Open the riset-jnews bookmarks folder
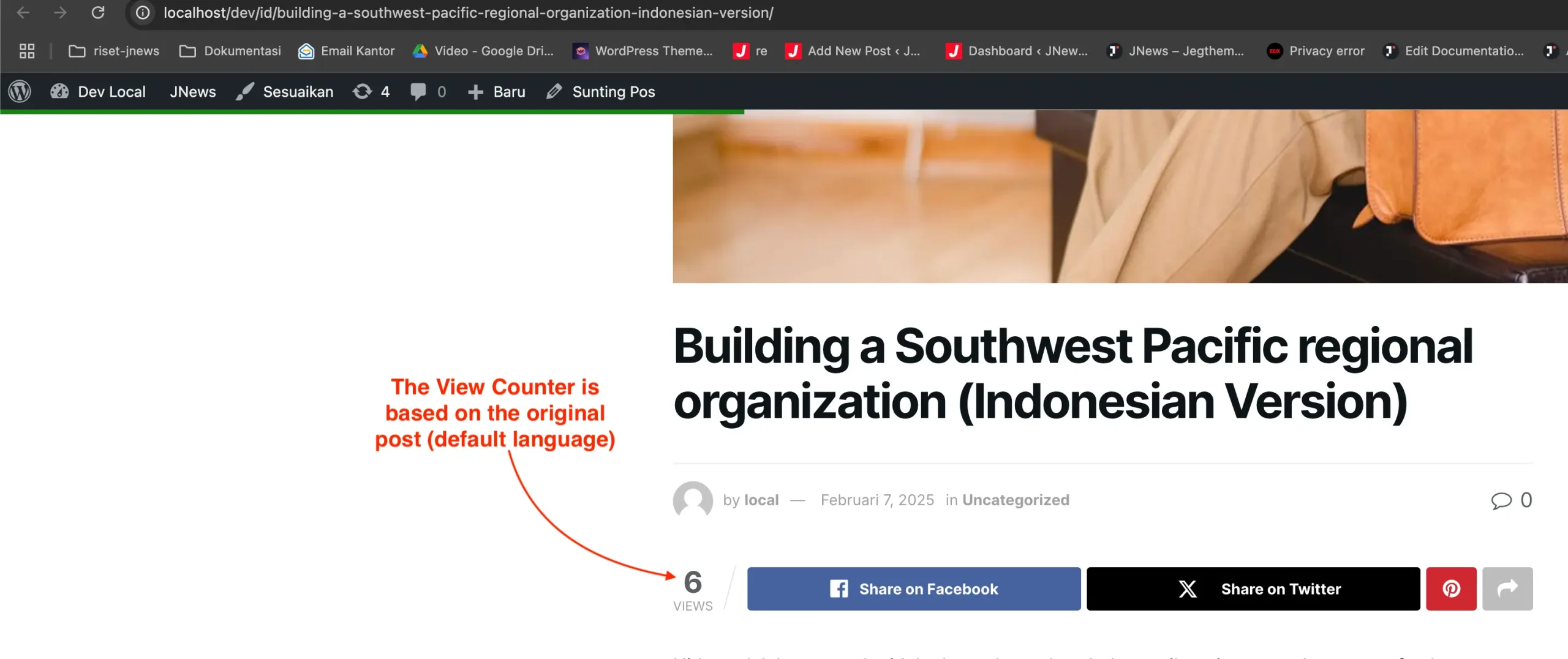 (x=114, y=51)
